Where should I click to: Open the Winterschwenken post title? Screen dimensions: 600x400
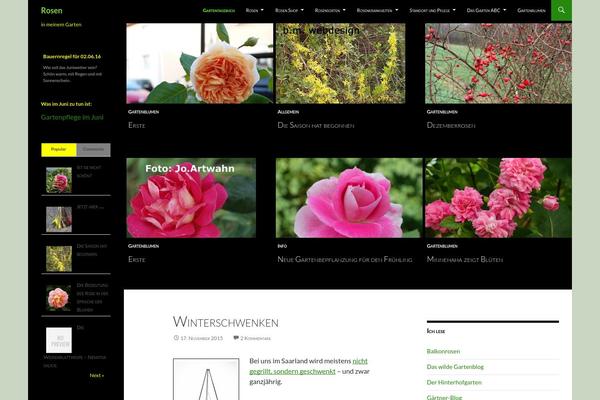226,322
